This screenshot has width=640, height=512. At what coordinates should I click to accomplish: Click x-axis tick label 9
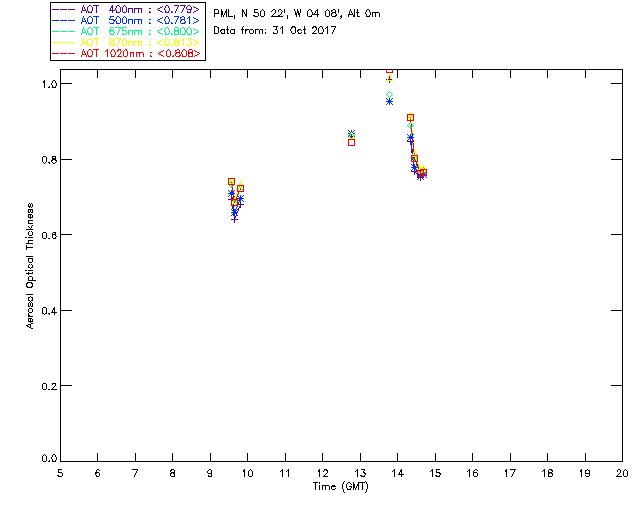pyautogui.click(x=210, y=473)
